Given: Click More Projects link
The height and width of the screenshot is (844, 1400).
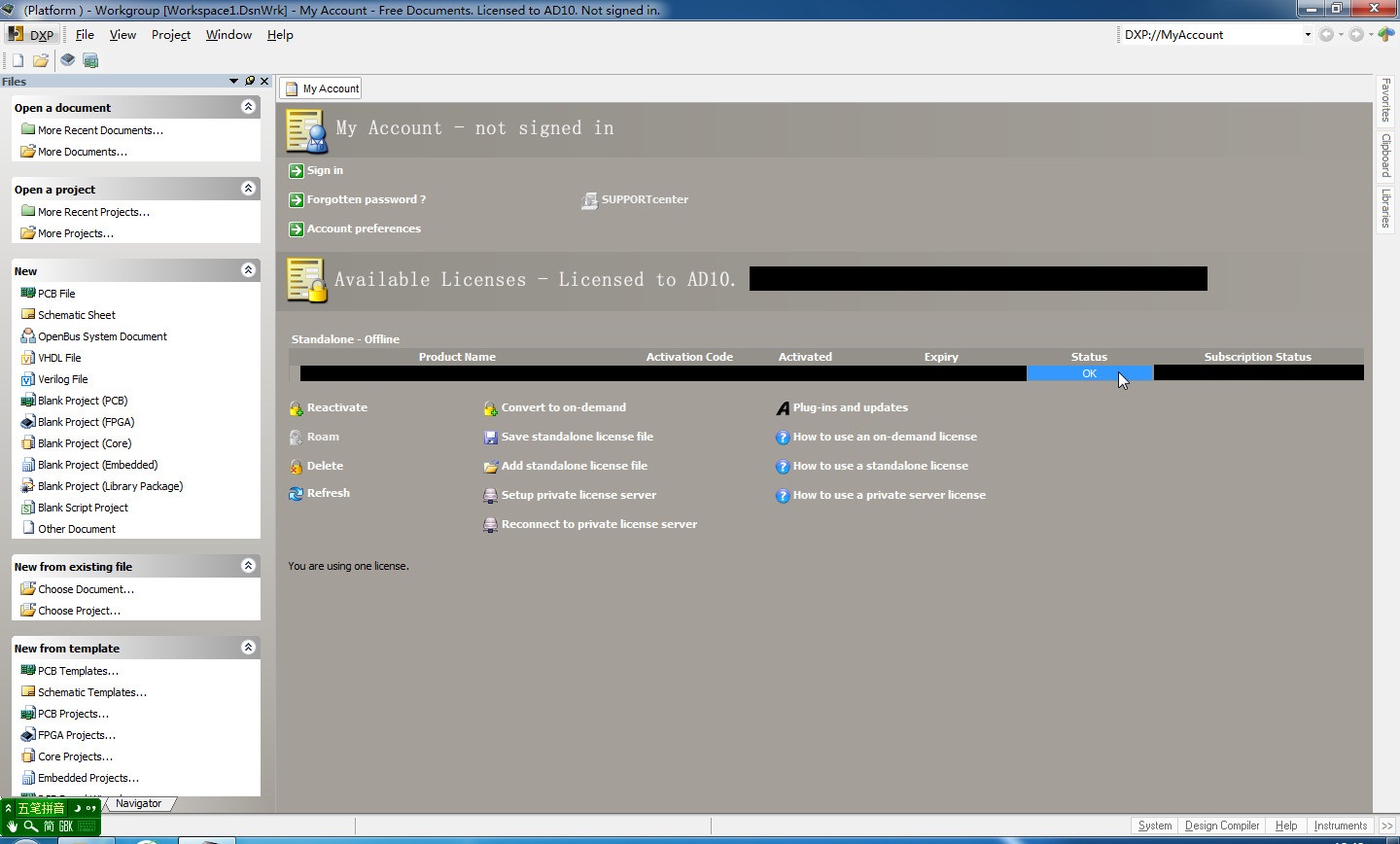Looking at the screenshot, I should (x=76, y=233).
